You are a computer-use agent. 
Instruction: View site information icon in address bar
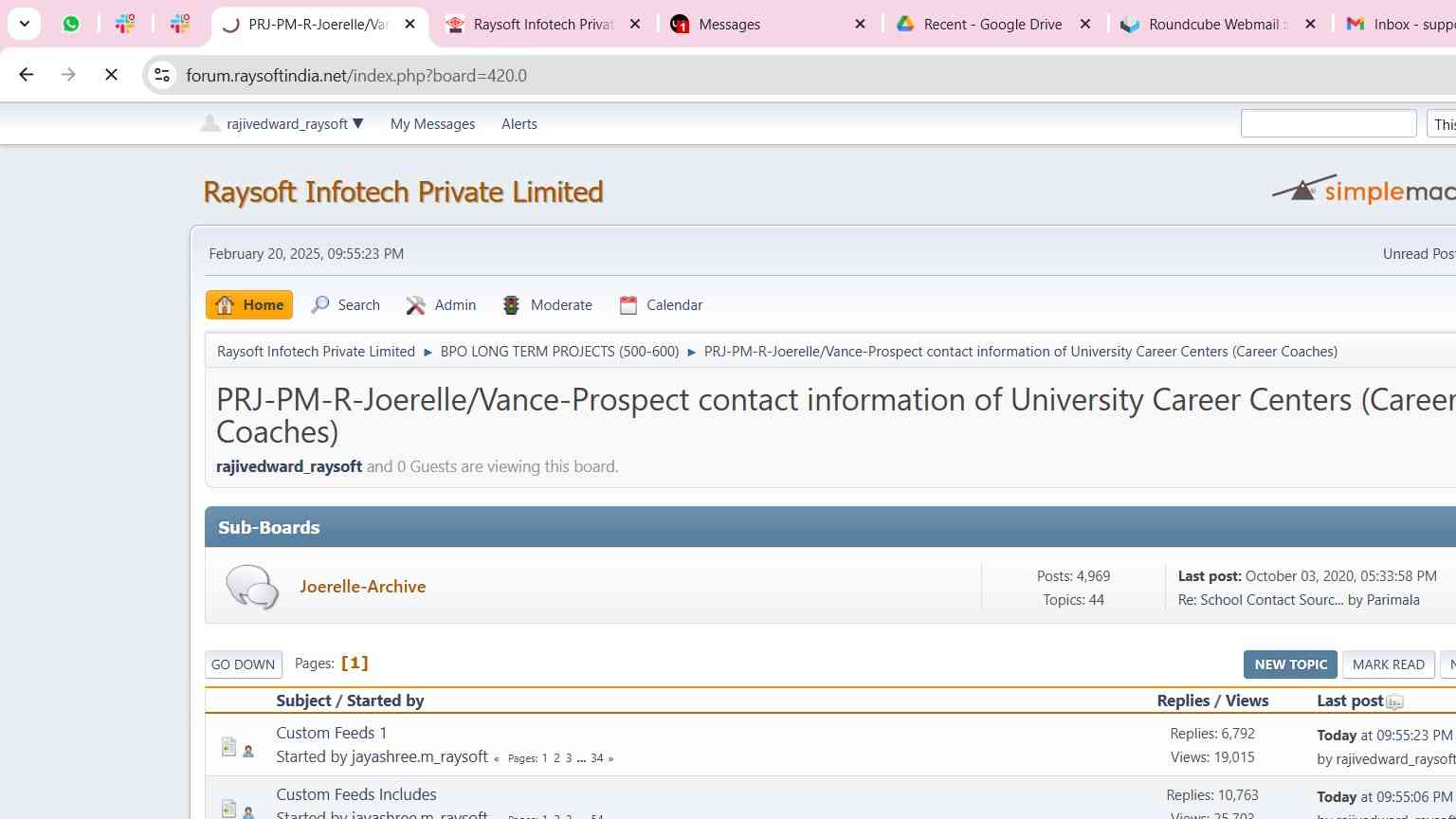click(162, 75)
